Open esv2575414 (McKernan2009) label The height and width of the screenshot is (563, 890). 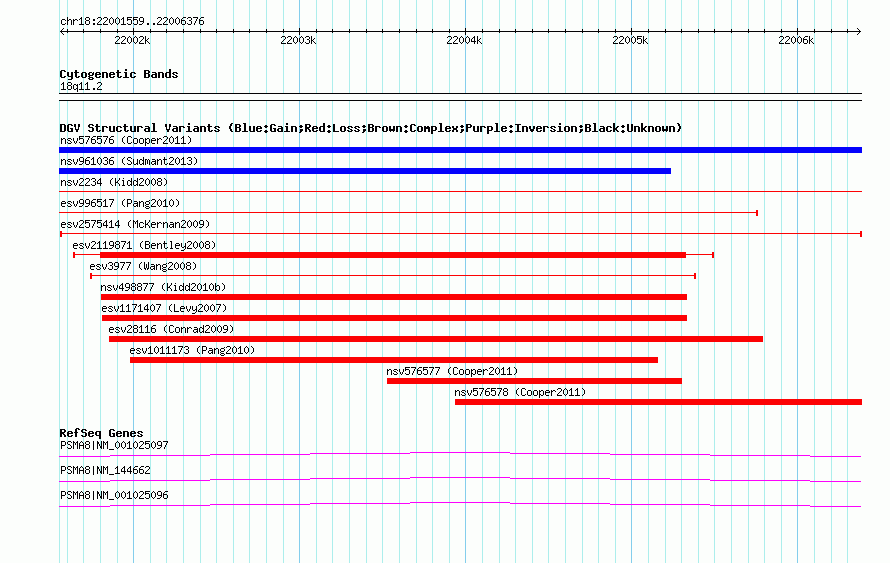click(135, 224)
